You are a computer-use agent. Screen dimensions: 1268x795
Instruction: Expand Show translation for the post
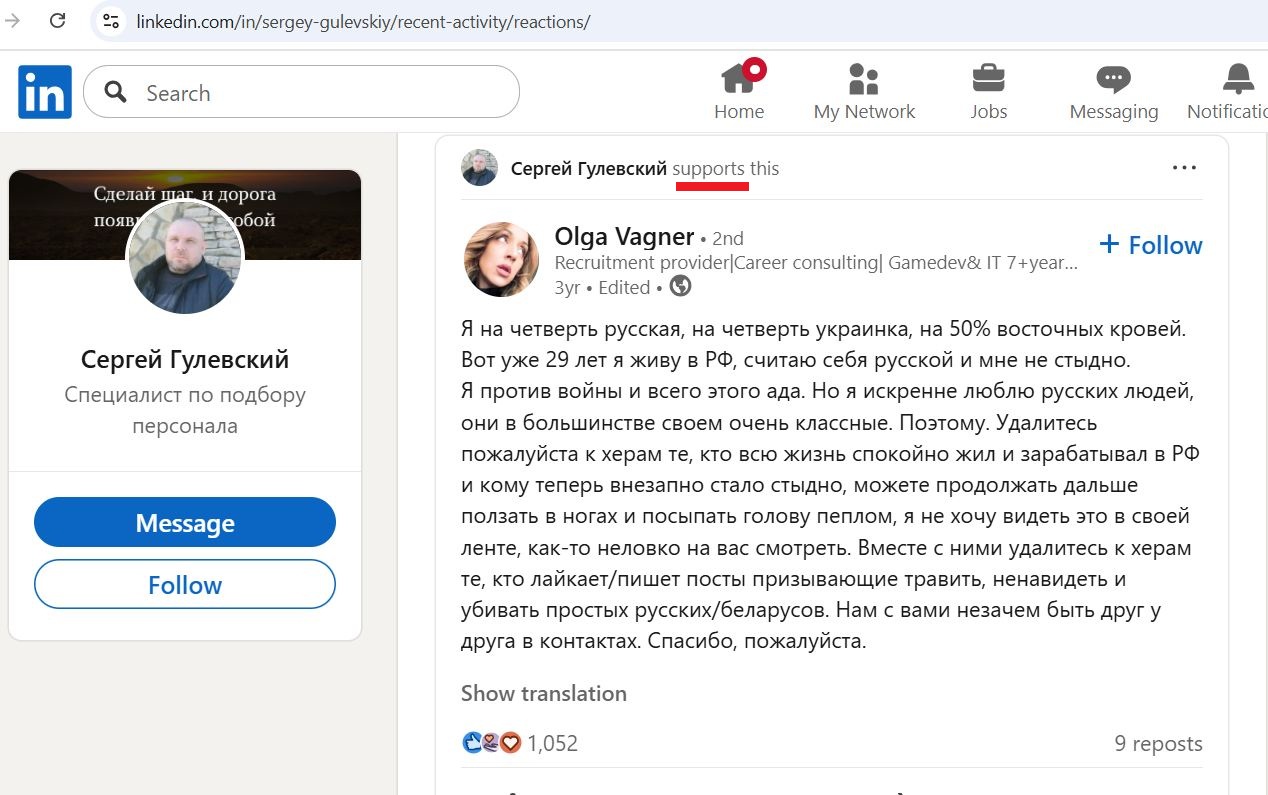tap(543, 693)
